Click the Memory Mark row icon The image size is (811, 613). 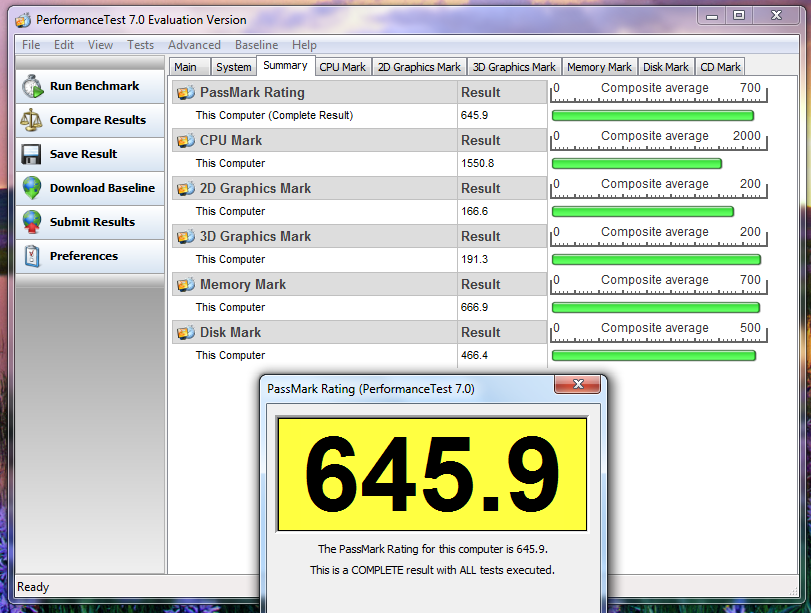pos(186,285)
